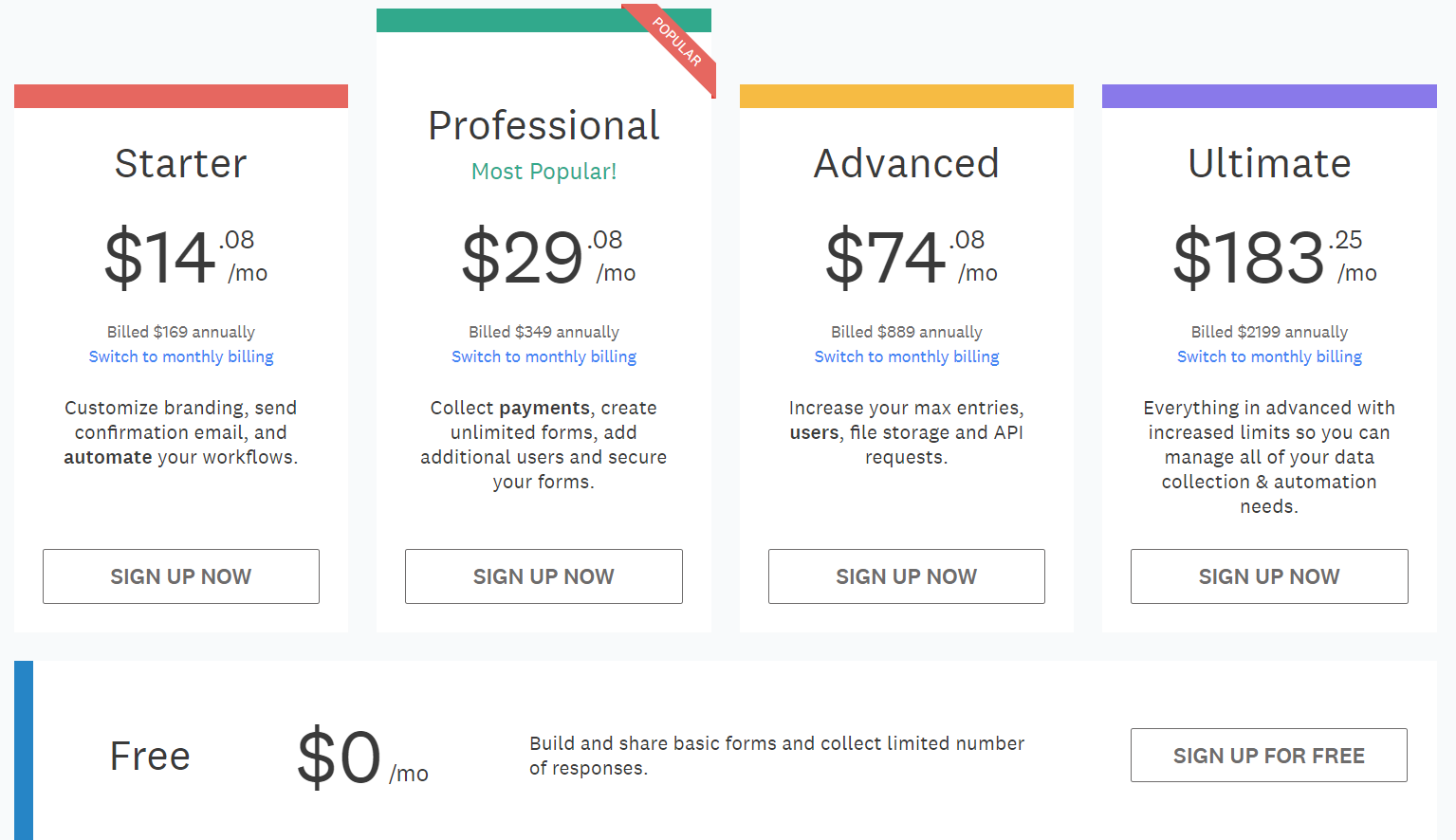Click the Advanced plan heading
The width and height of the screenshot is (1456, 840).
(x=906, y=163)
